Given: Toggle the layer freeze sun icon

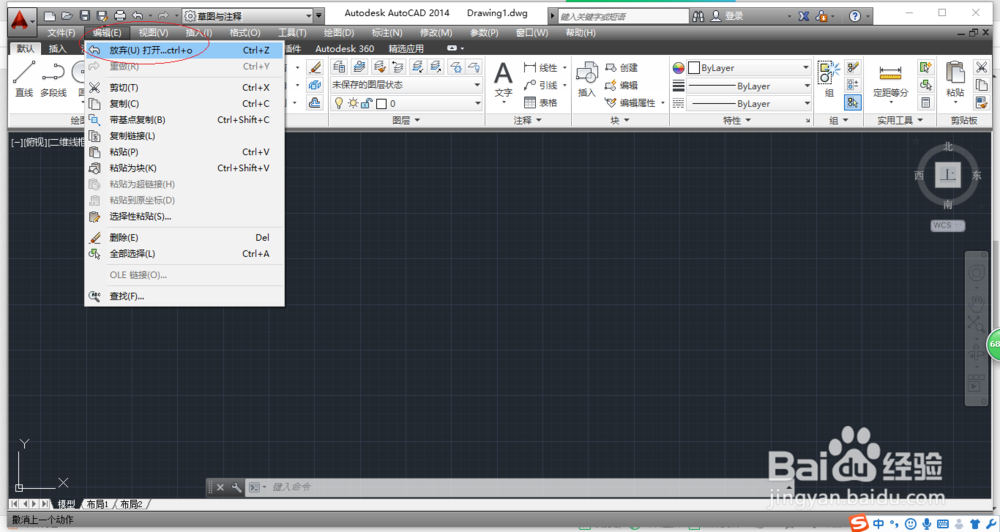Looking at the screenshot, I should click(353, 103).
